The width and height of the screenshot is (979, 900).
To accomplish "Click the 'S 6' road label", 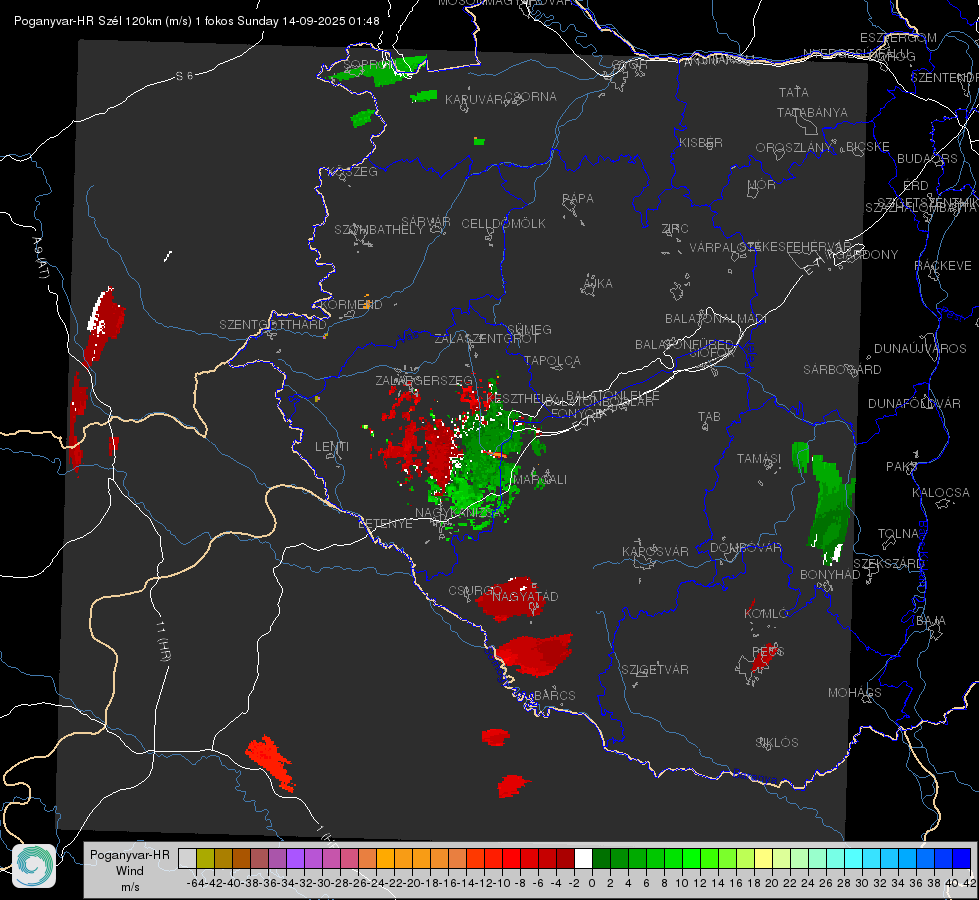I will (184, 76).
